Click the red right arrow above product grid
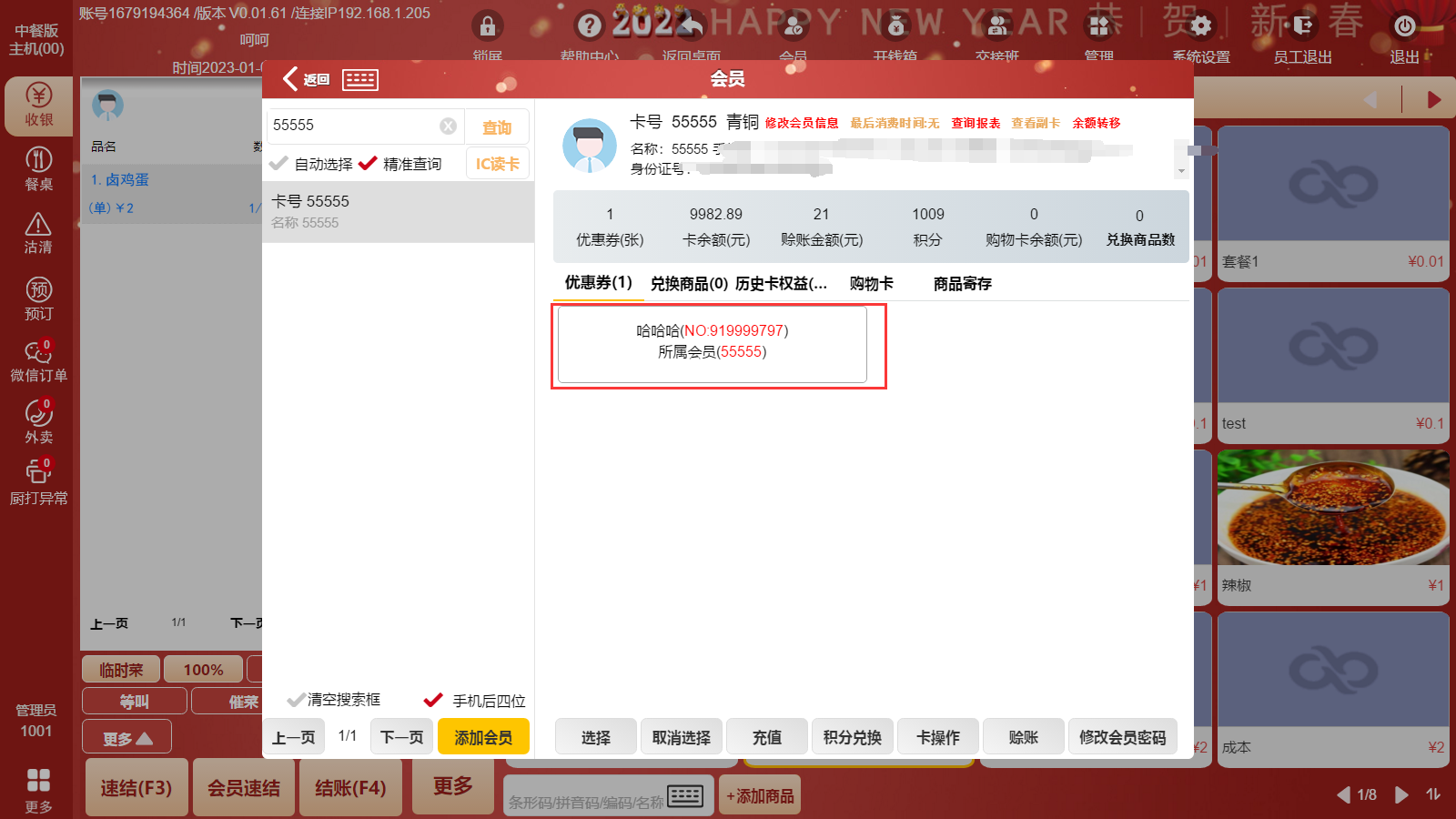This screenshot has height=819, width=1456. point(1434,99)
